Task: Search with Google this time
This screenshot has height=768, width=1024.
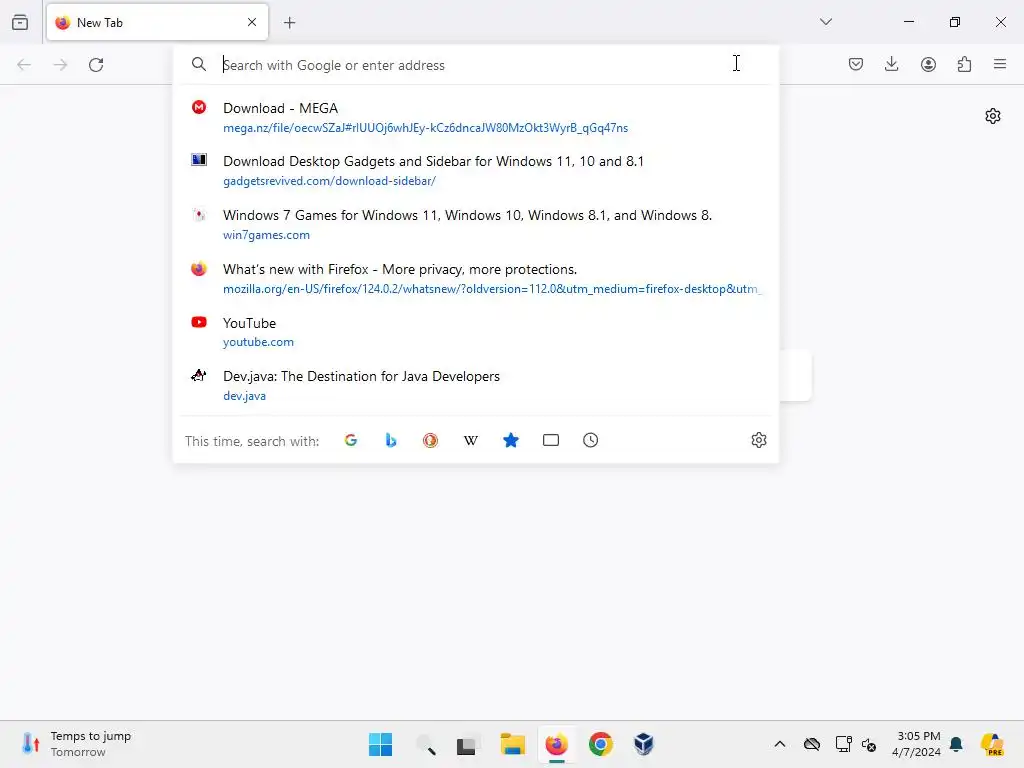Action: [x=351, y=440]
